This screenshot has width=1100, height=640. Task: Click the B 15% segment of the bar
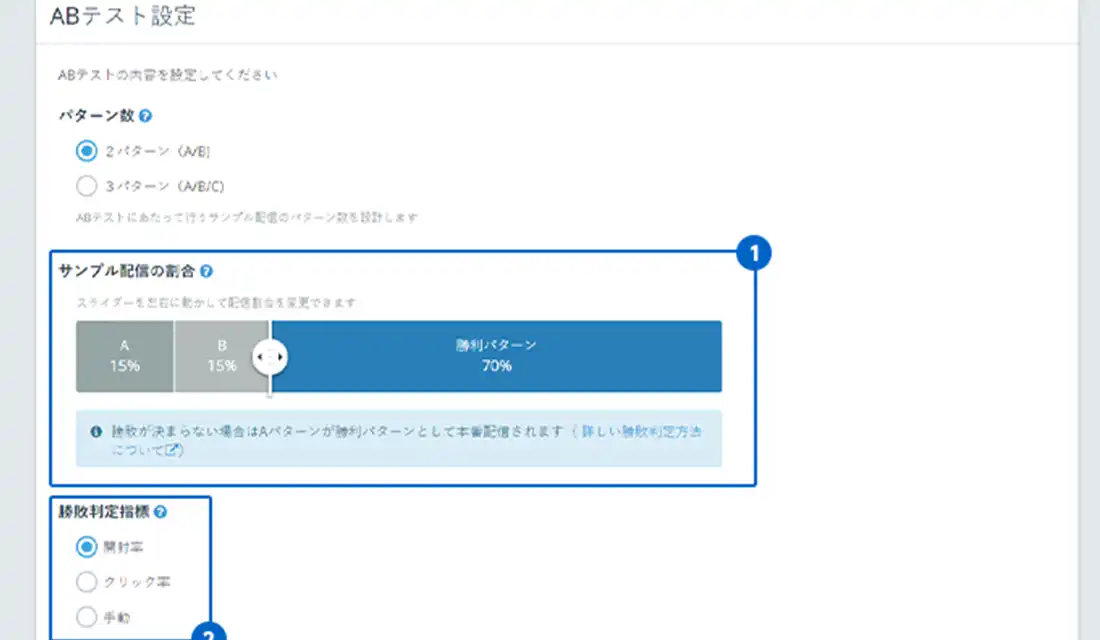222,356
